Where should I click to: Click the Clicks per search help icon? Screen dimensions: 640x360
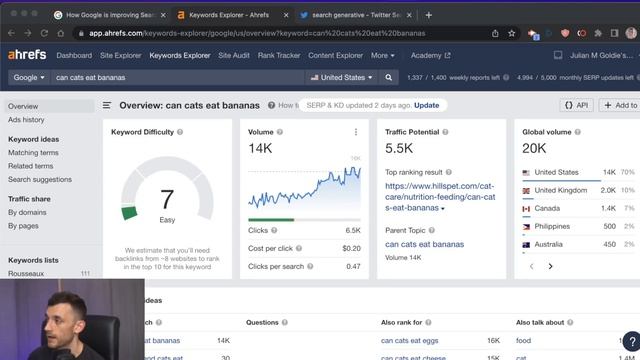click(x=310, y=266)
